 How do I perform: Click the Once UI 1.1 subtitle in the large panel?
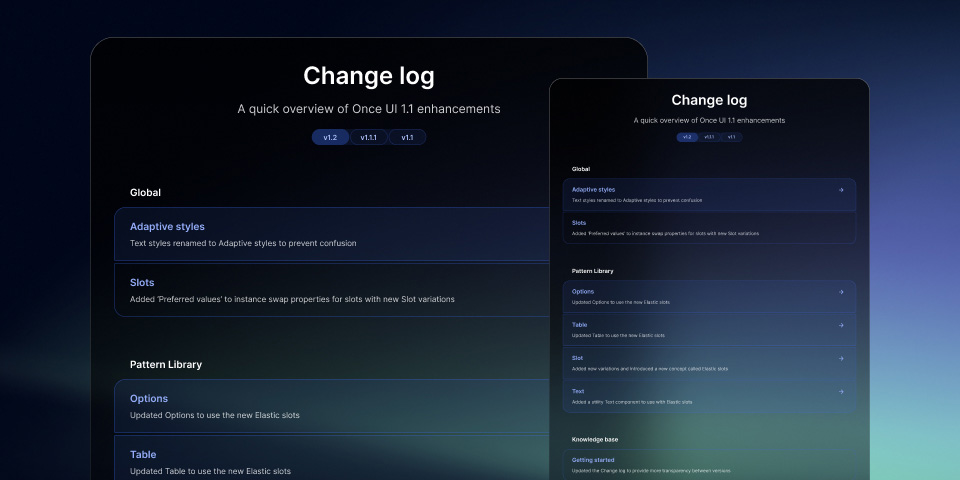tap(369, 109)
